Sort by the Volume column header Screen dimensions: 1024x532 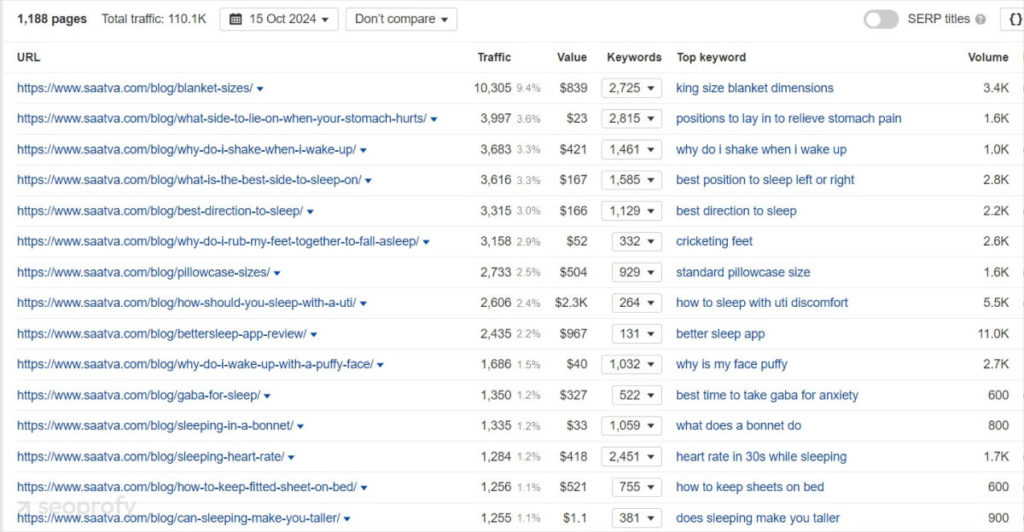point(987,57)
